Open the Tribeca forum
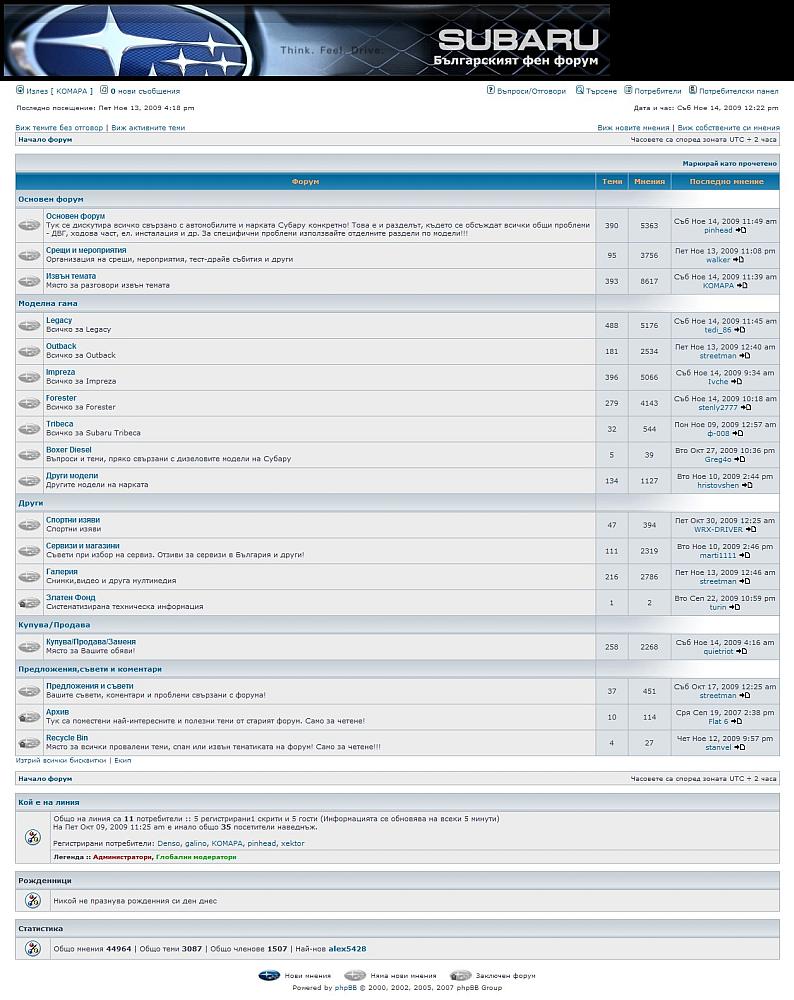This screenshot has width=794, height=1000. coord(59,423)
